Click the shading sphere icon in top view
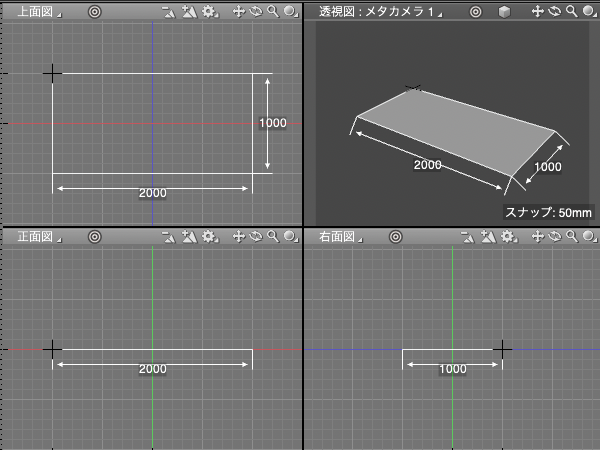The height and width of the screenshot is (450, 600). pyautogui.click(x=288, y=12)
